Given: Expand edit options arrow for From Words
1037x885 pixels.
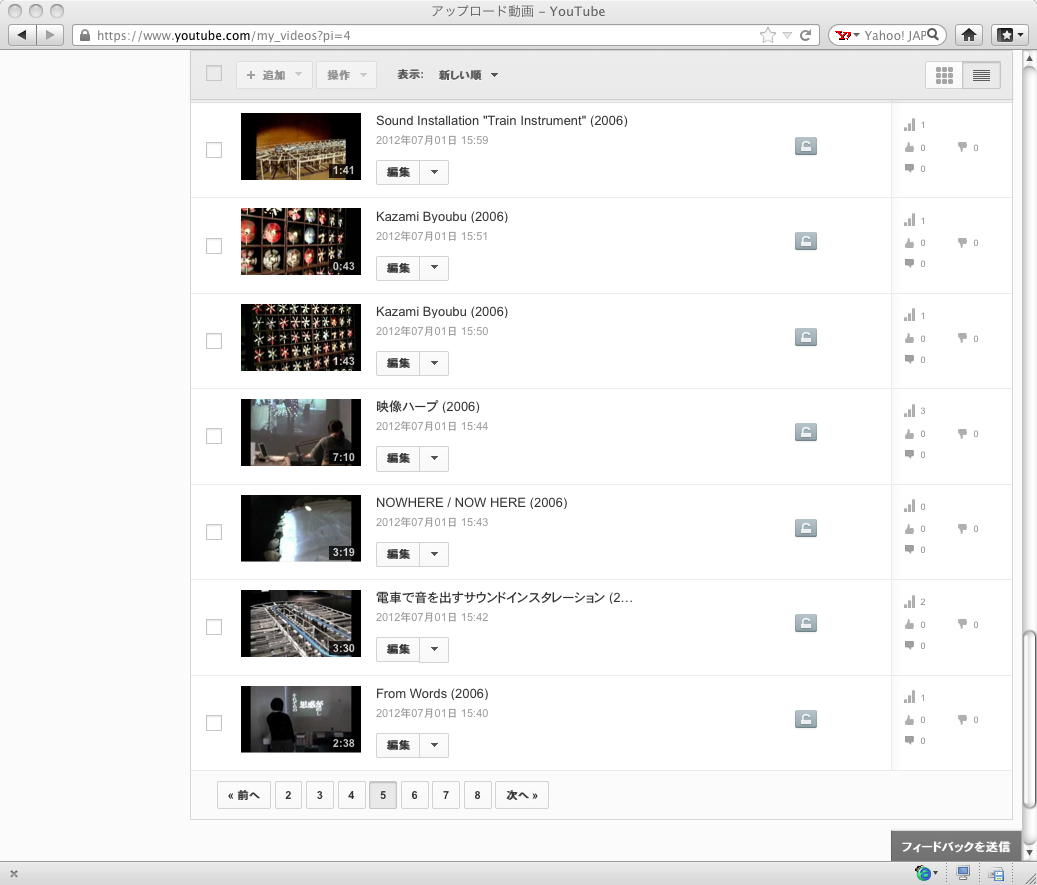Looking at the screenshot, I should coord(434,745).
